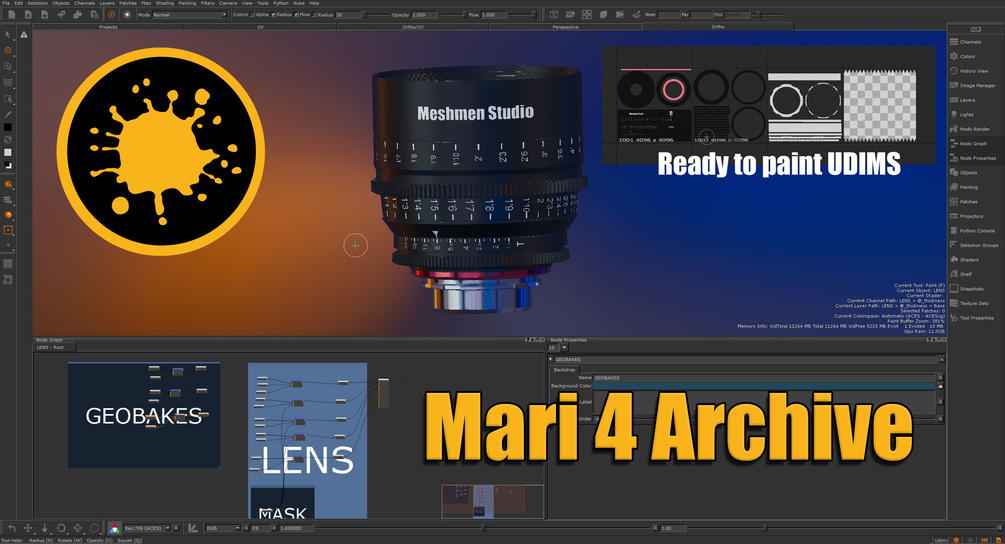Collapse the GEOBAKES node properties section

pos(551,359)
